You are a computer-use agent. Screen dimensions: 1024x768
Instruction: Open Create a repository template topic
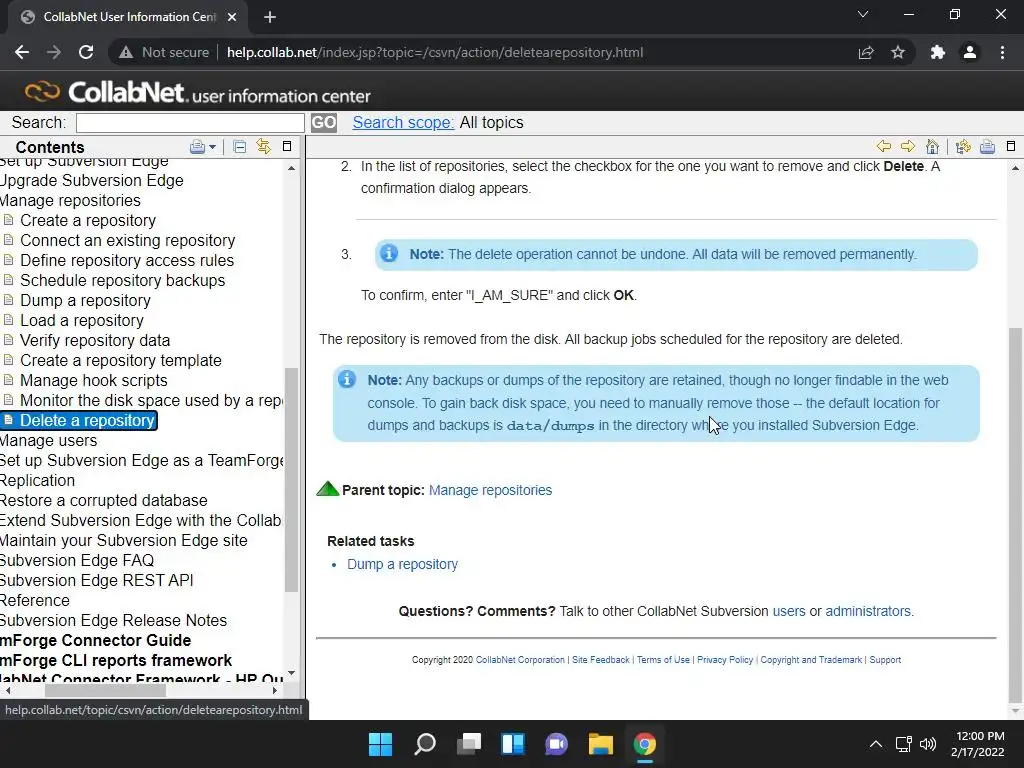point(121,360)
